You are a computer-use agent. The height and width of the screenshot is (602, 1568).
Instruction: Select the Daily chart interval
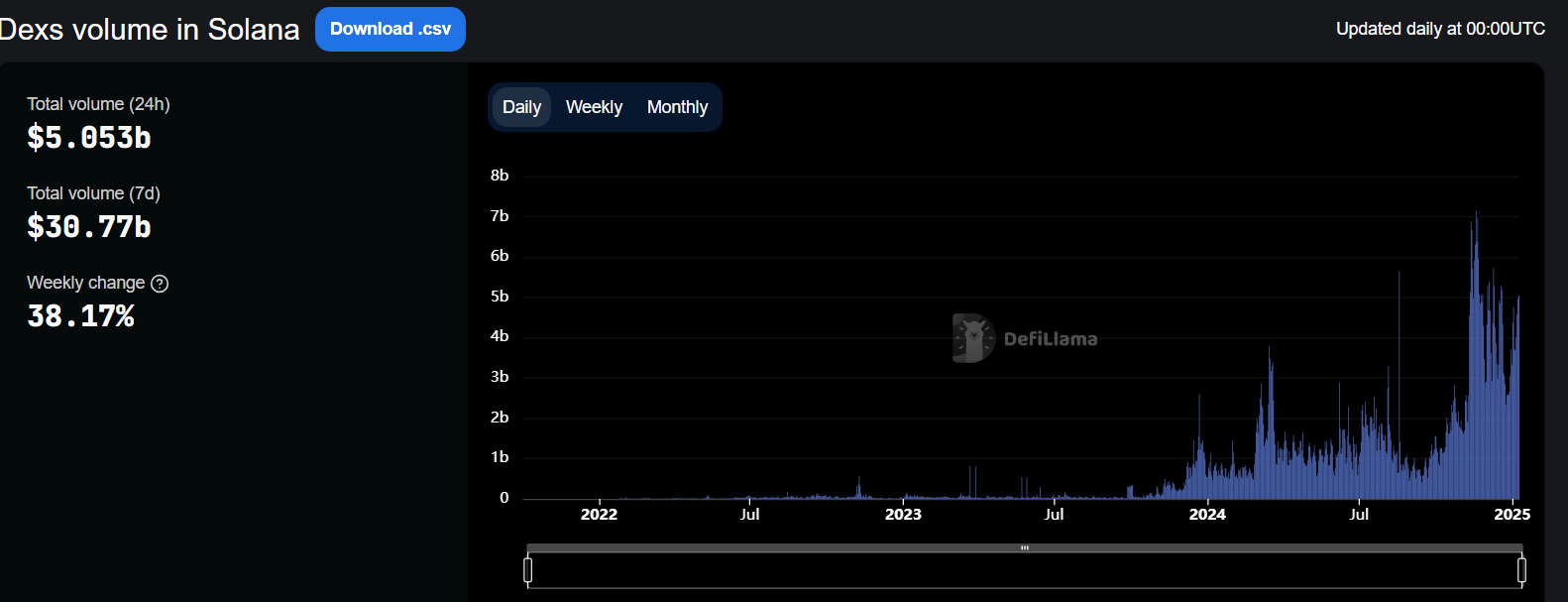pos(521,107)
